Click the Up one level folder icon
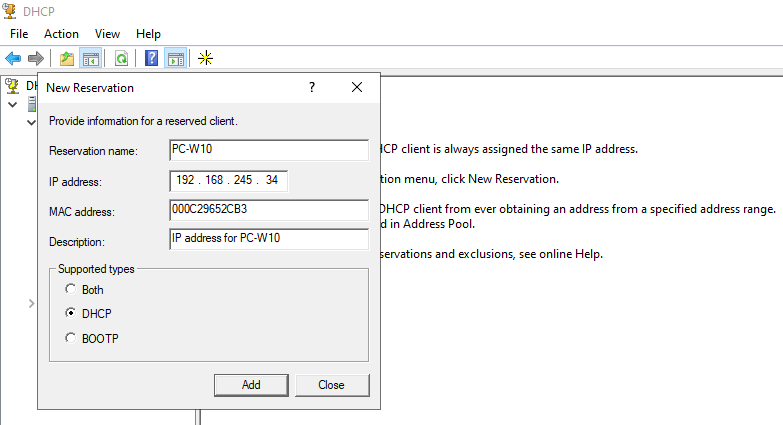The image size is (783, 425). pos(67,58)
